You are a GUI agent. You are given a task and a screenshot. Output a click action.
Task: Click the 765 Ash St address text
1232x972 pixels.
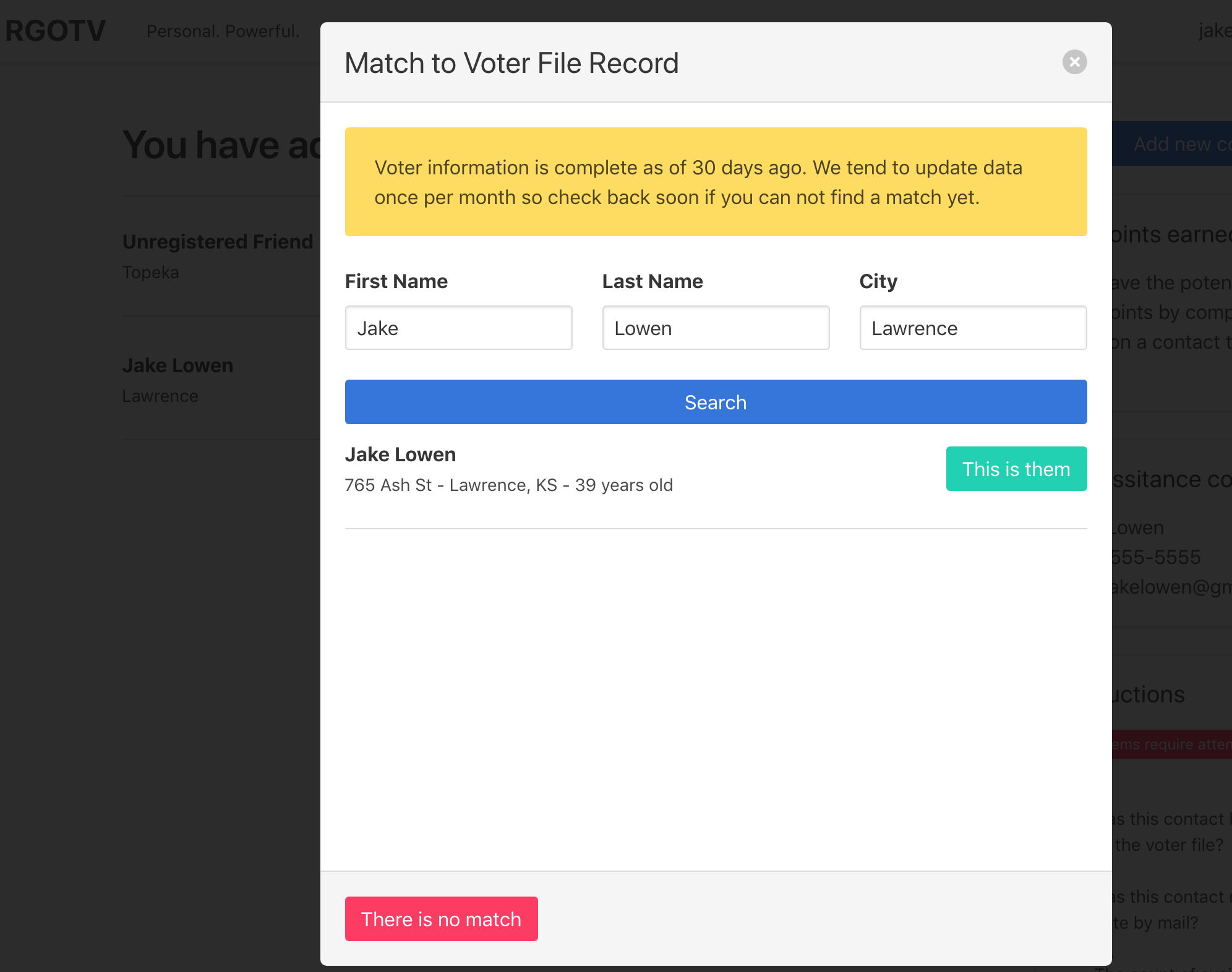click(x=509, y=485)
